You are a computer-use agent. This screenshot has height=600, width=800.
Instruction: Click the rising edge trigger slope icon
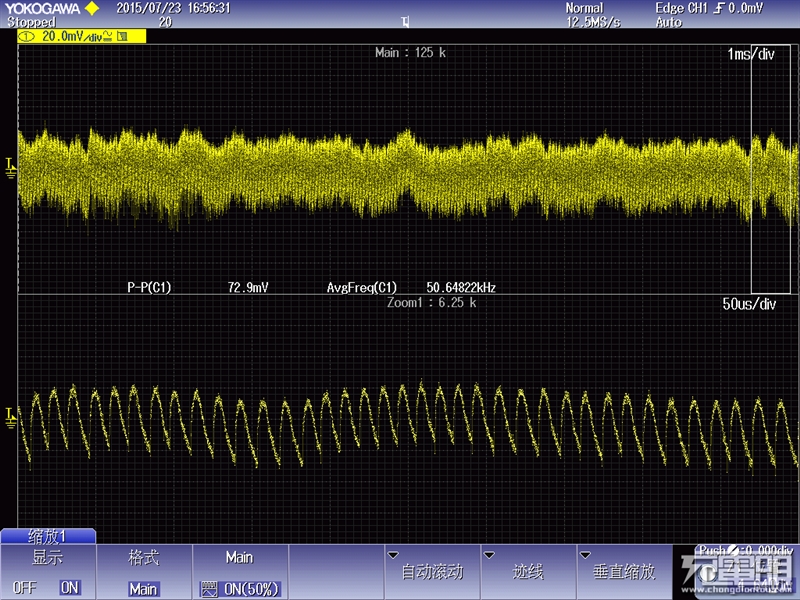pos(719,8)
